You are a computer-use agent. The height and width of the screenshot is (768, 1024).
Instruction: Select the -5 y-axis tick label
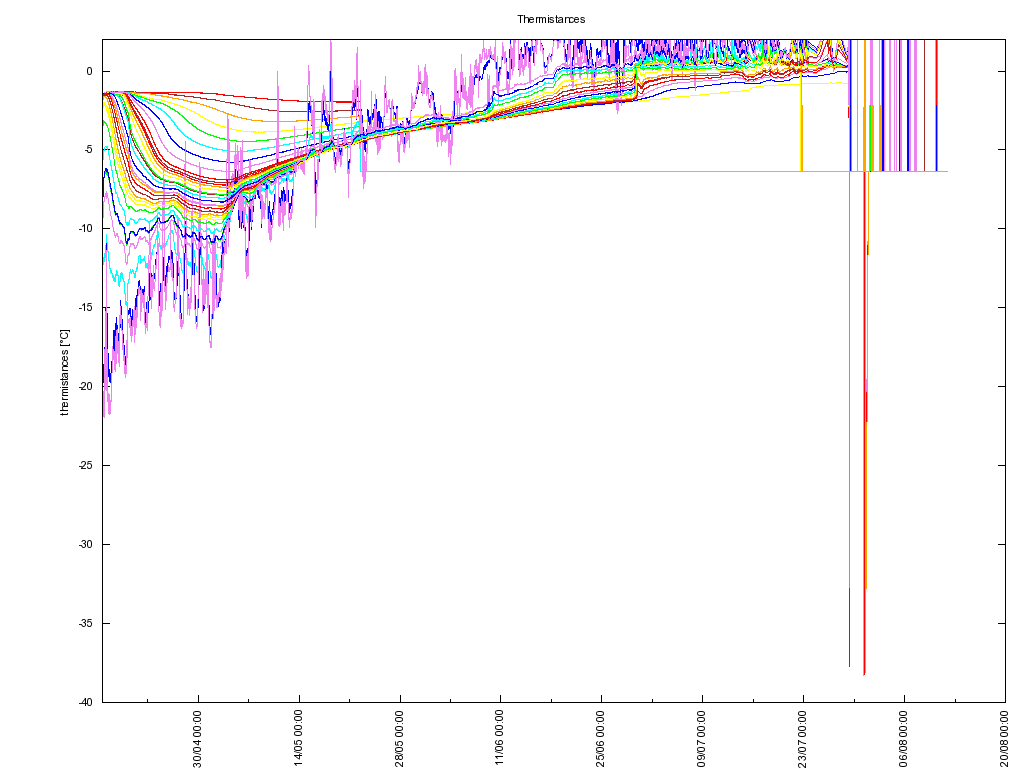87,150
